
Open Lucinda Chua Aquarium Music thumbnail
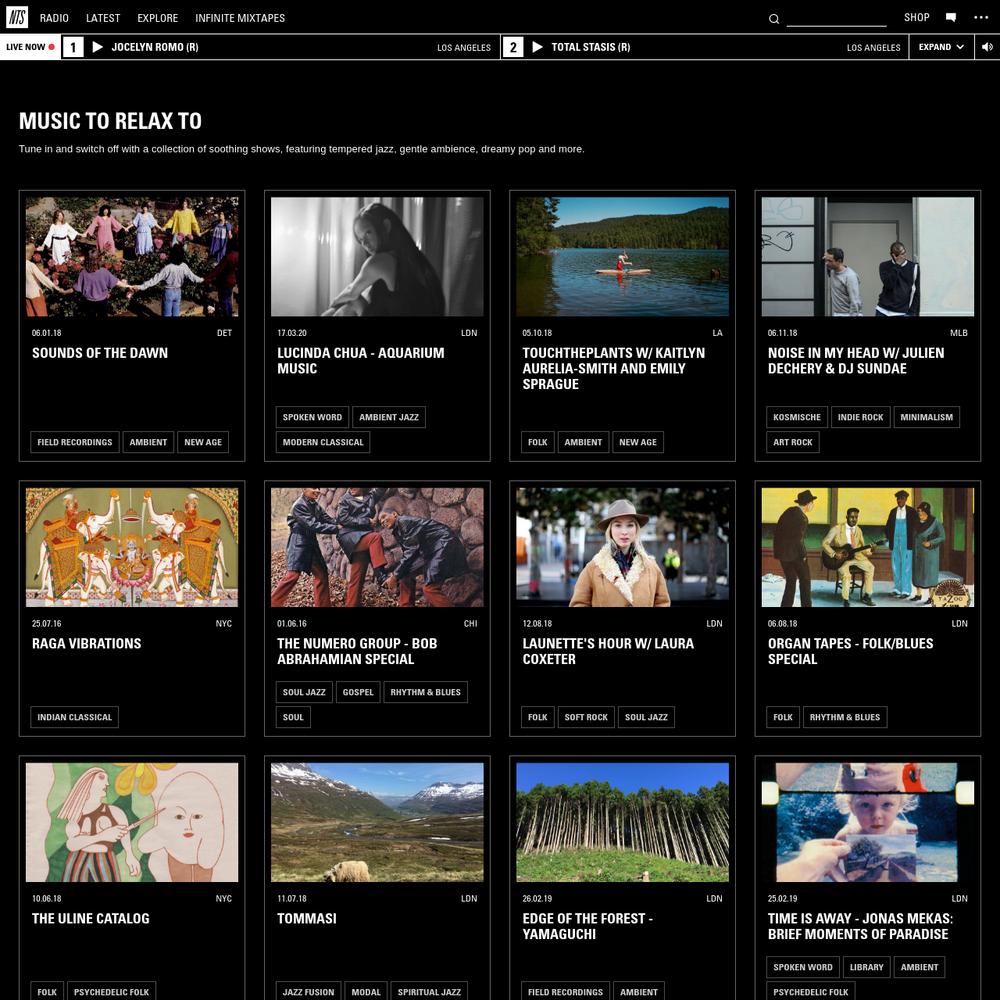pyautogui.click(x=377, y=256)
